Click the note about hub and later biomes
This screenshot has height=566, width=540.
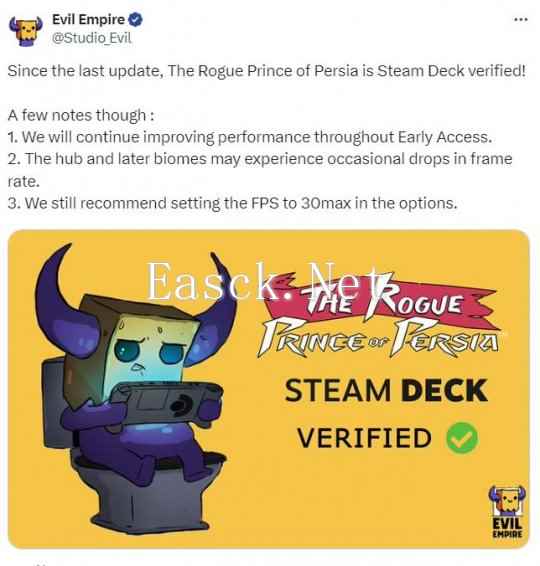pos(260,170)
